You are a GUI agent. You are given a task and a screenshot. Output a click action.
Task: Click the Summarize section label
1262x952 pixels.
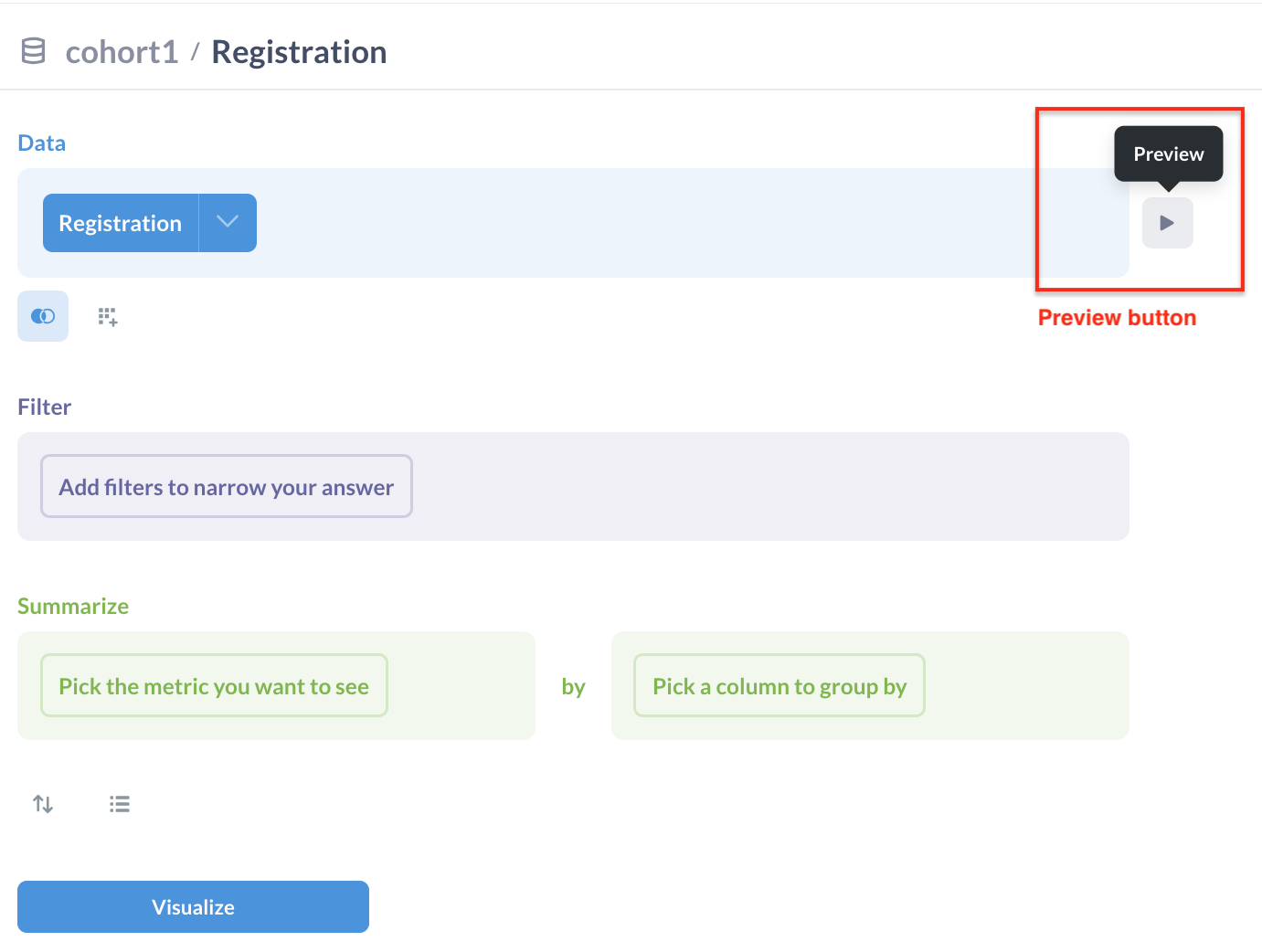(x=72, y=606)
